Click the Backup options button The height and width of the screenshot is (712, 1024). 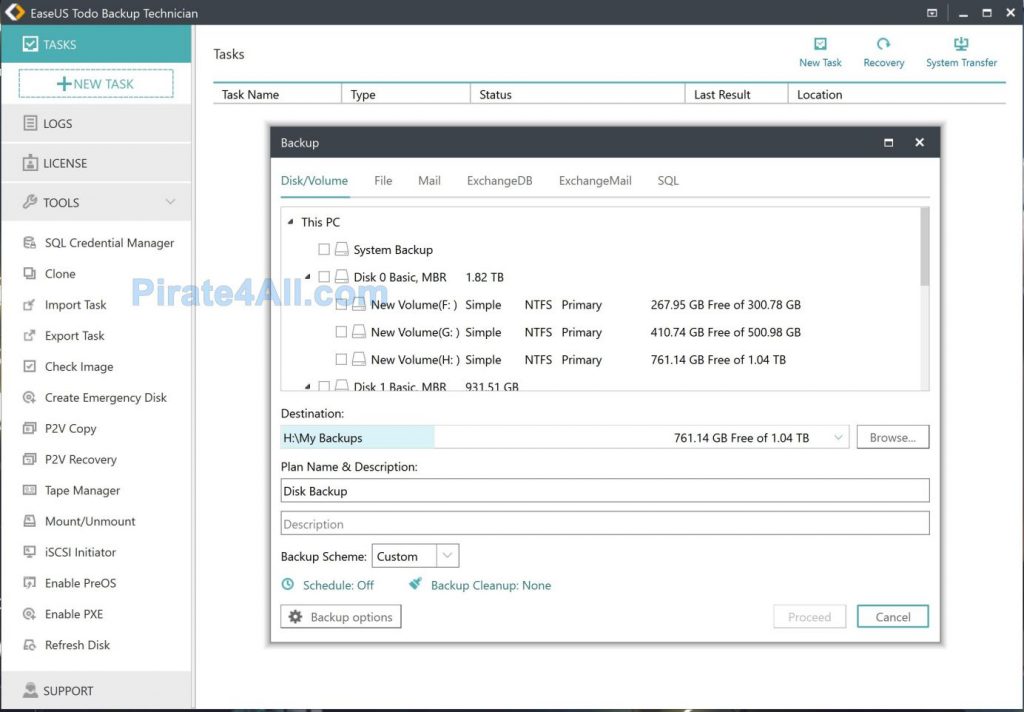(341, 617)
